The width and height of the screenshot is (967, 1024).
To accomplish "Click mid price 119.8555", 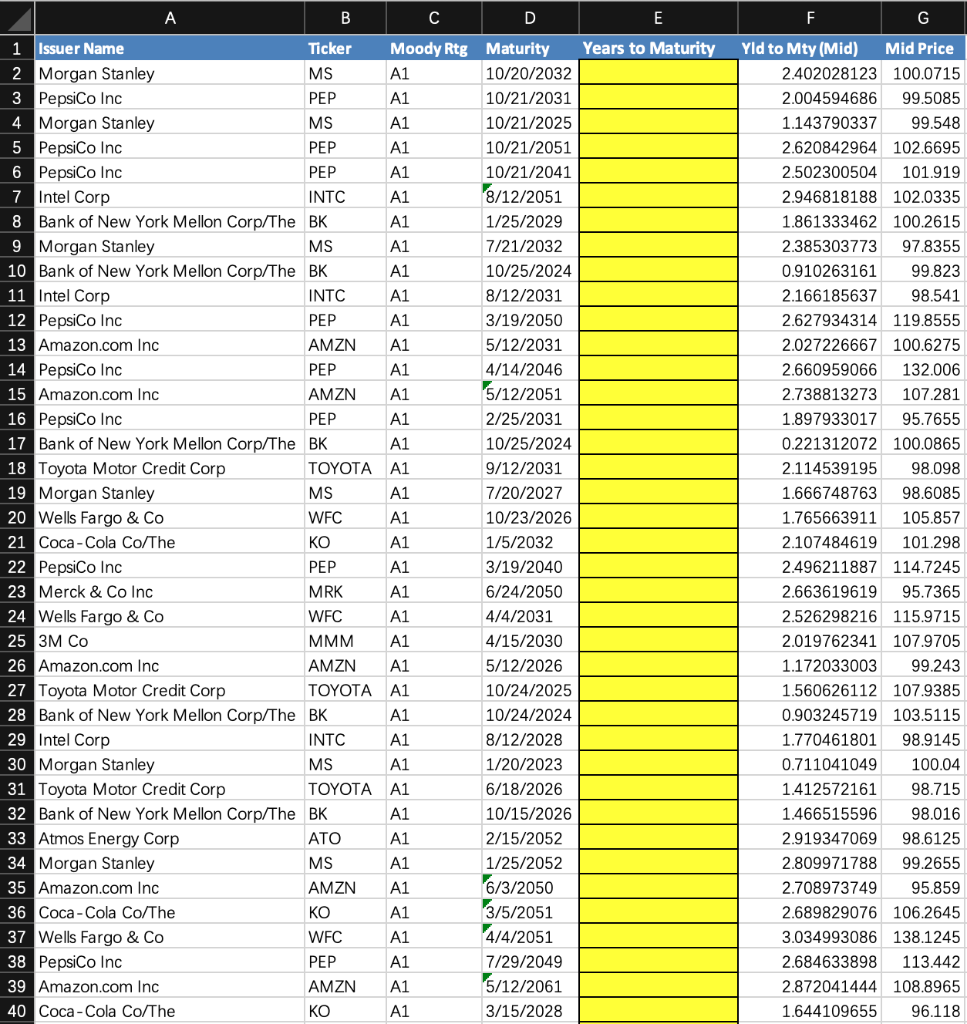I will point(924,320).
